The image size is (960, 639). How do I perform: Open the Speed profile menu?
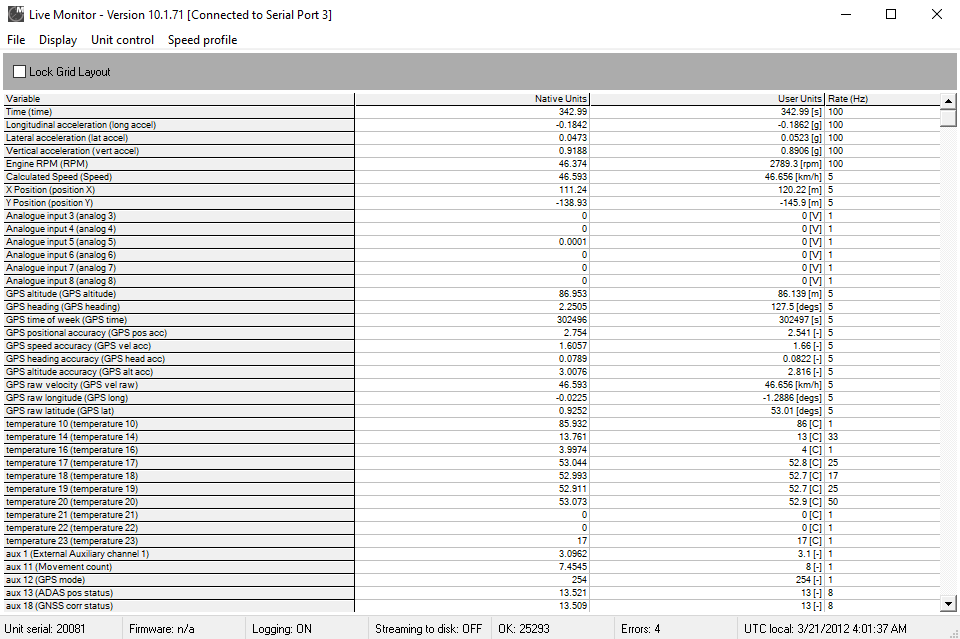point(202,40)
